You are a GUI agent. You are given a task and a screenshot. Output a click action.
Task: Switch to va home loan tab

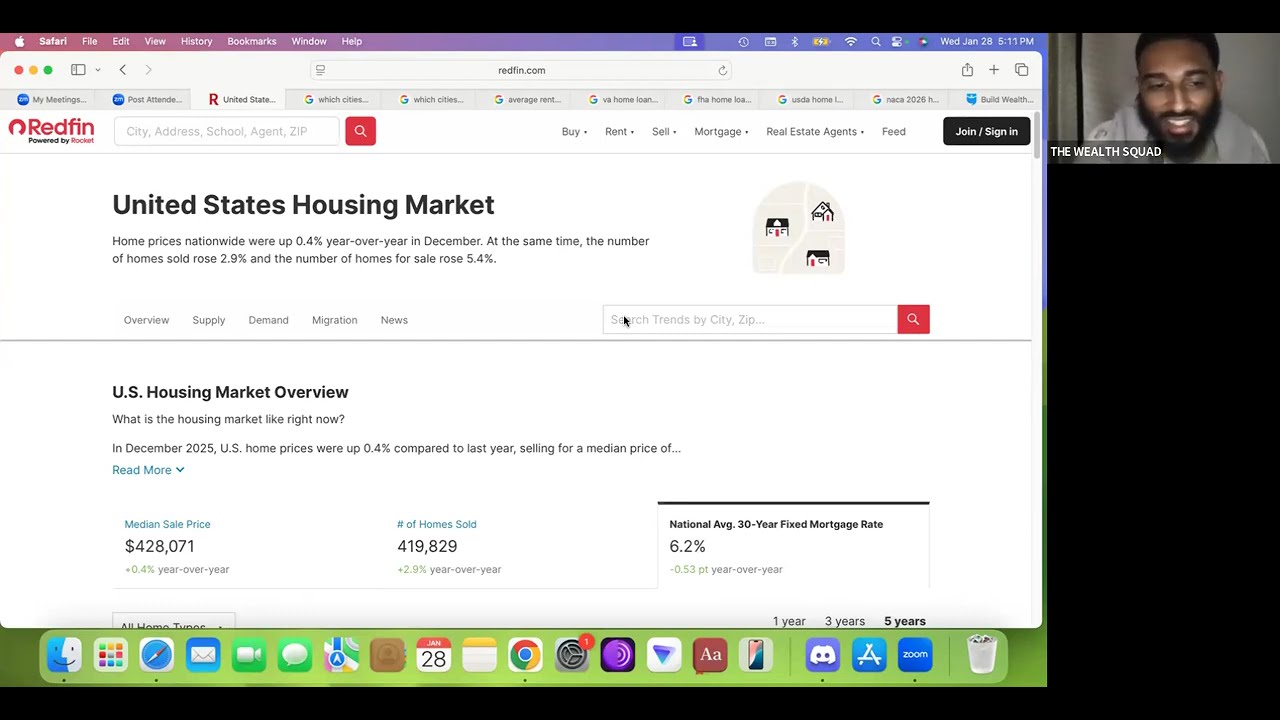point(623,99)
